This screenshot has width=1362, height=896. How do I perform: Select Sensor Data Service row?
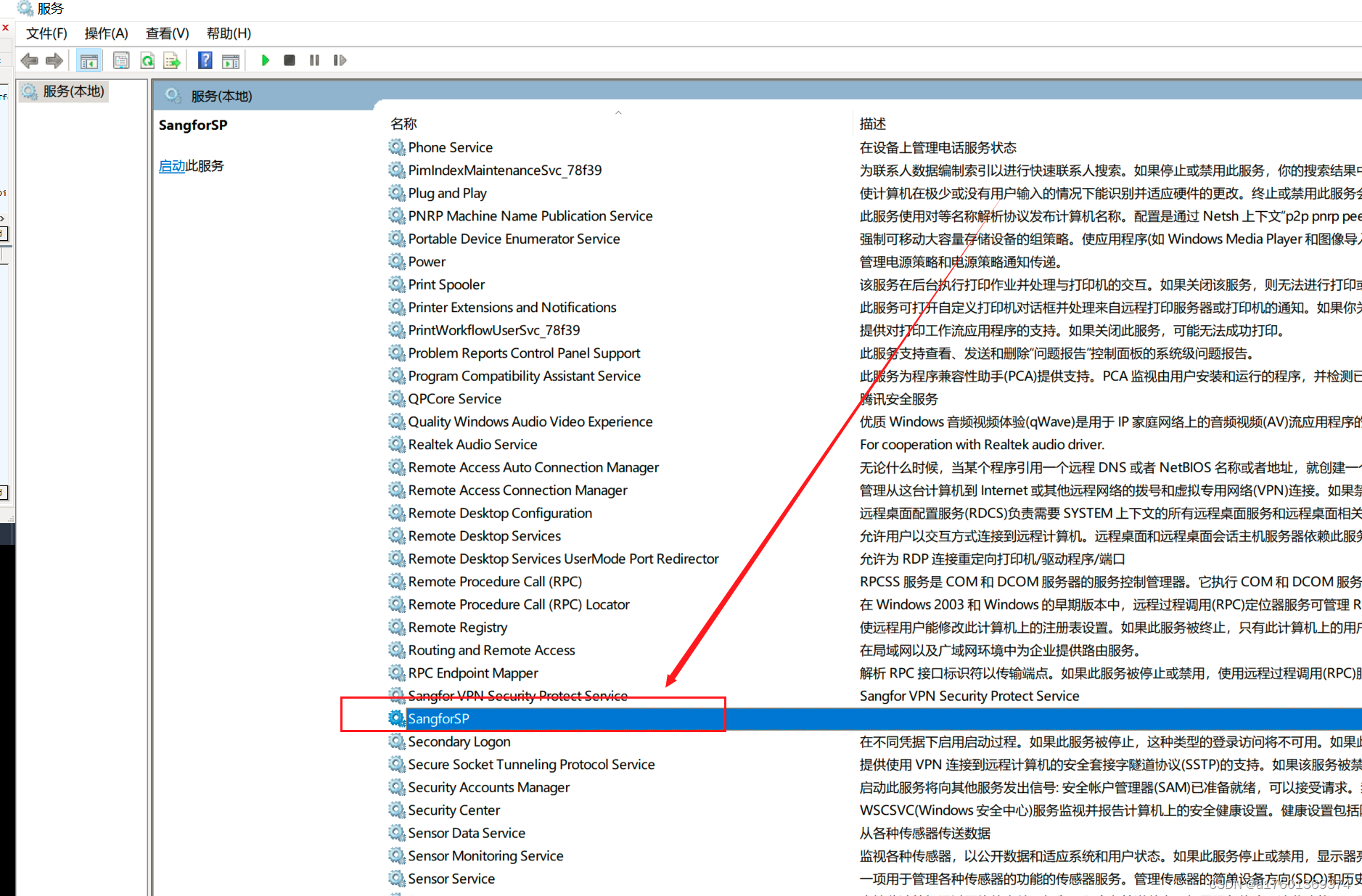(x=467, y=833)
